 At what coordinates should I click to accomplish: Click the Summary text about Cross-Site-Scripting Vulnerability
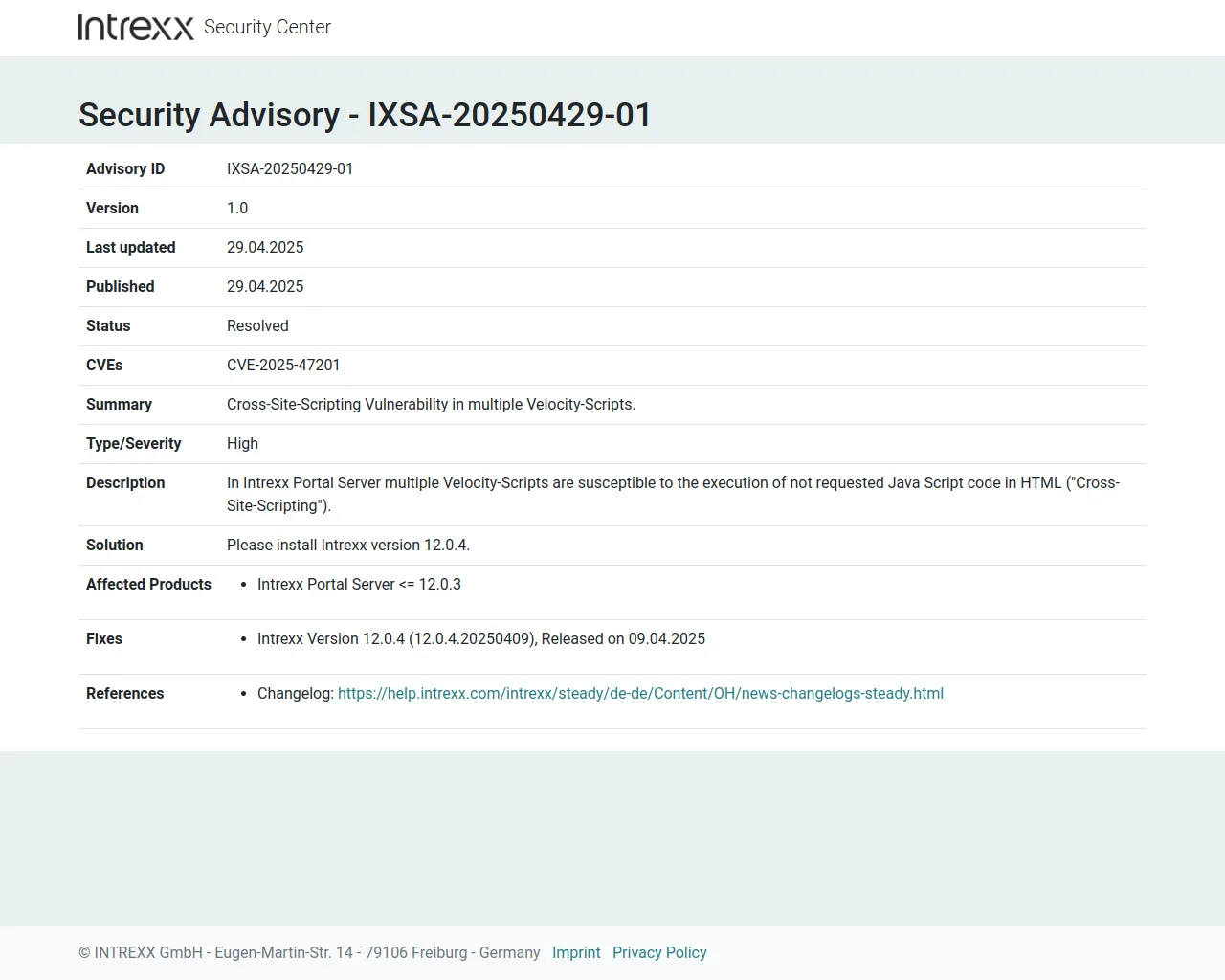(x=431, y=404)
